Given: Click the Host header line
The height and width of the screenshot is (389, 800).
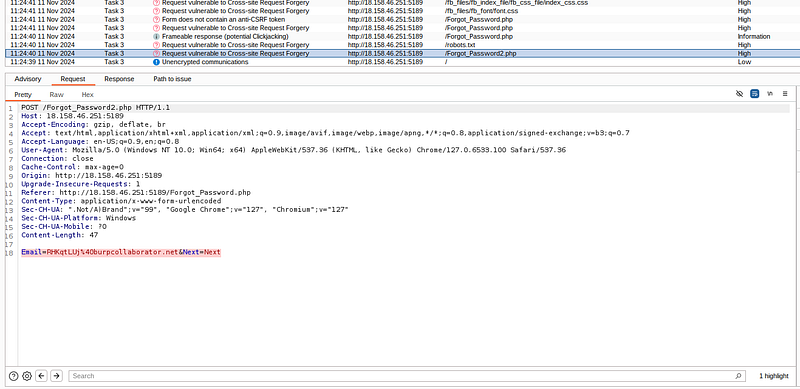Looking at the screenshot, I should 72,116.
